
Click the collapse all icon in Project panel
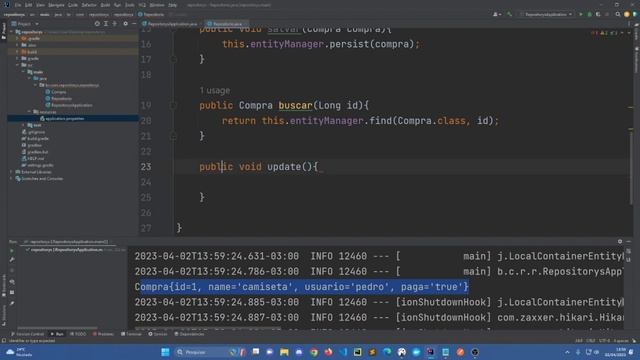[115, 24]
